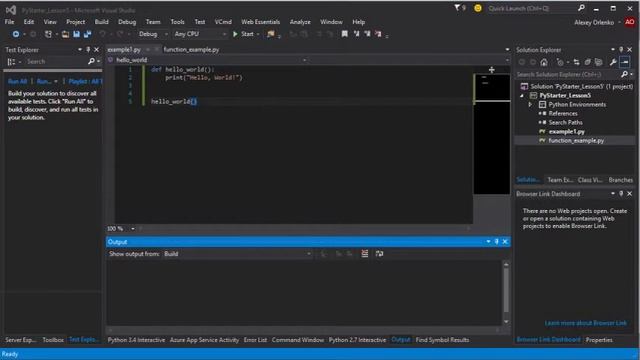640x360 pixels.
Task: Open the 'Show output from' Build dropdown
Action: (x=237, y=254)
